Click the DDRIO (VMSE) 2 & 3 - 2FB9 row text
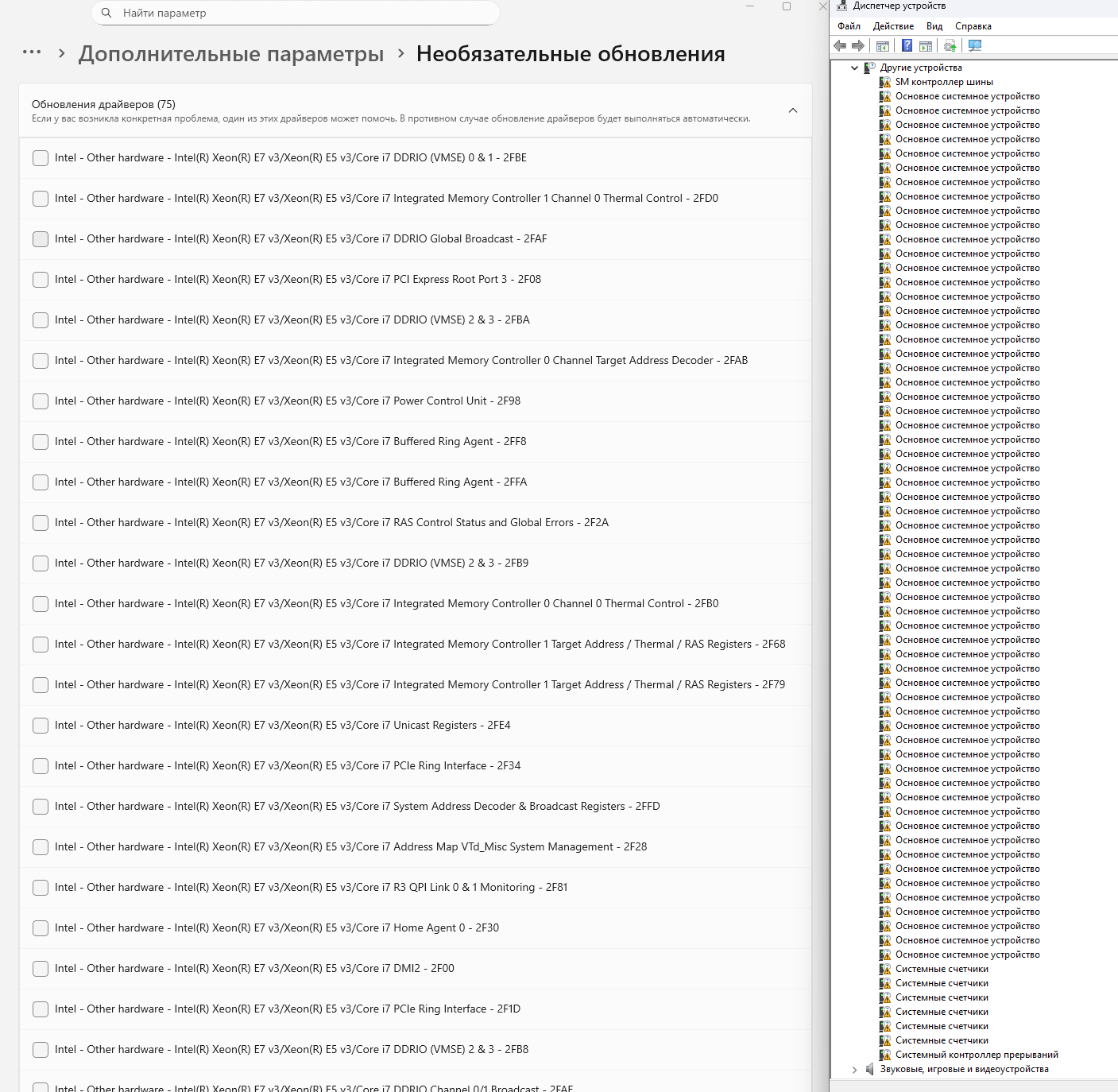Image resolution: width=1118 pixels, height=1092 pixels. (292, 563)
